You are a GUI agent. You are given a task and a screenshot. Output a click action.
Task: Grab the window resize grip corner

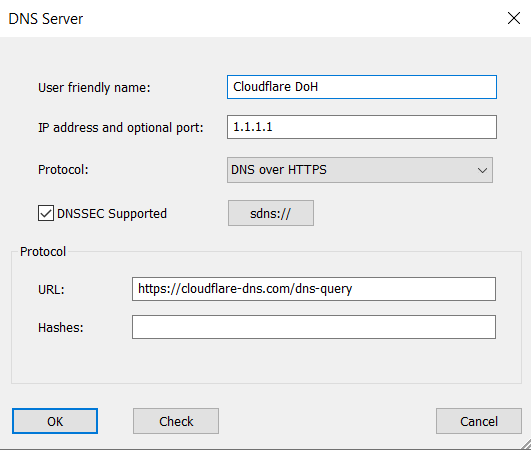tap(525, 444)
